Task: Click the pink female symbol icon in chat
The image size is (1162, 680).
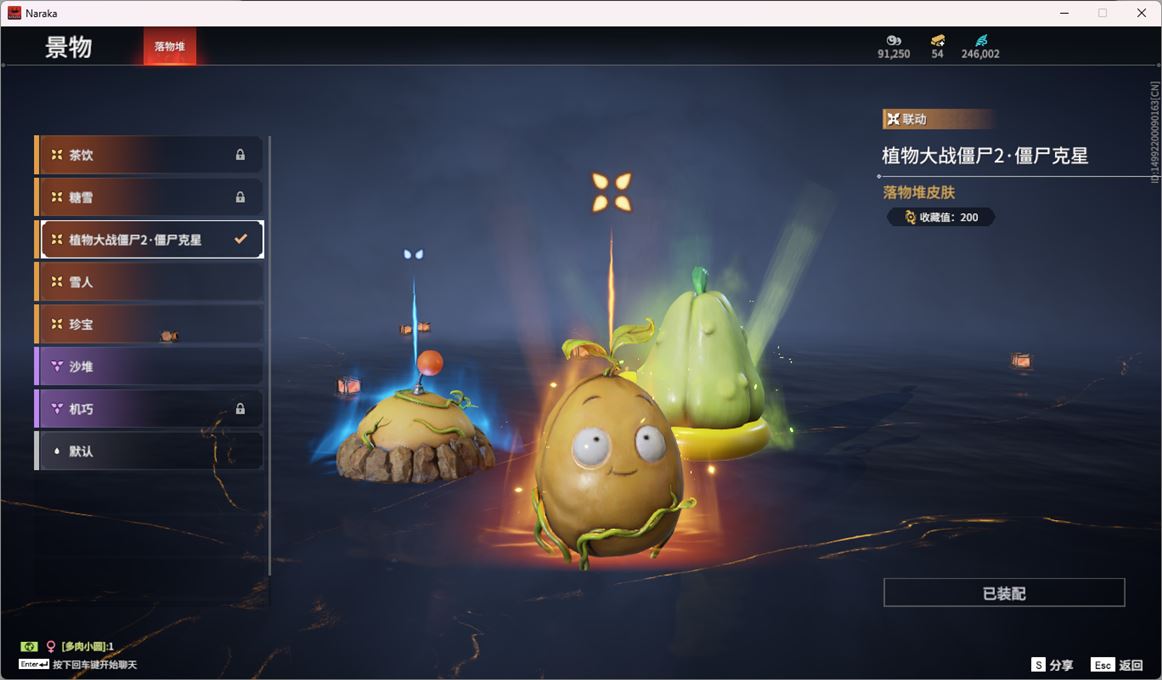Action: coord(51,646)
